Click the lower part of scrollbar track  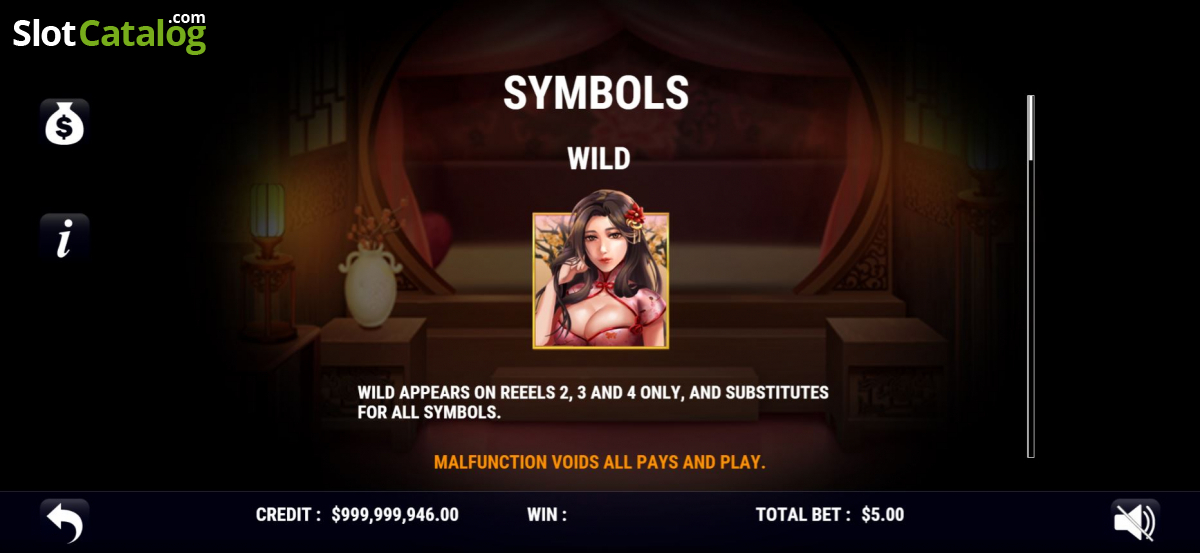click(x=1031, y=400)
